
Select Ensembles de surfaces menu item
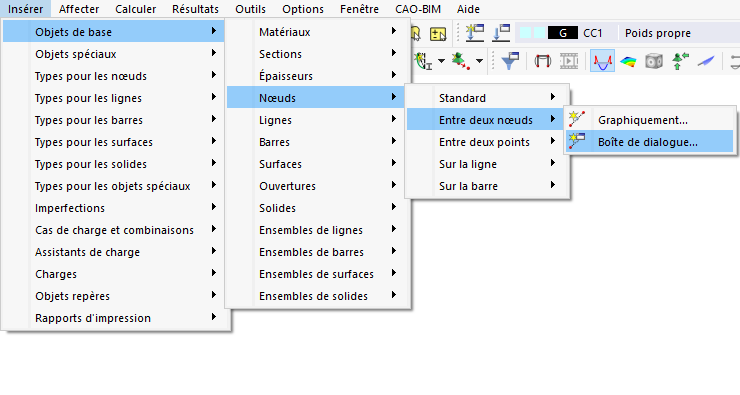pyautogui.click(x=318, y=273)
